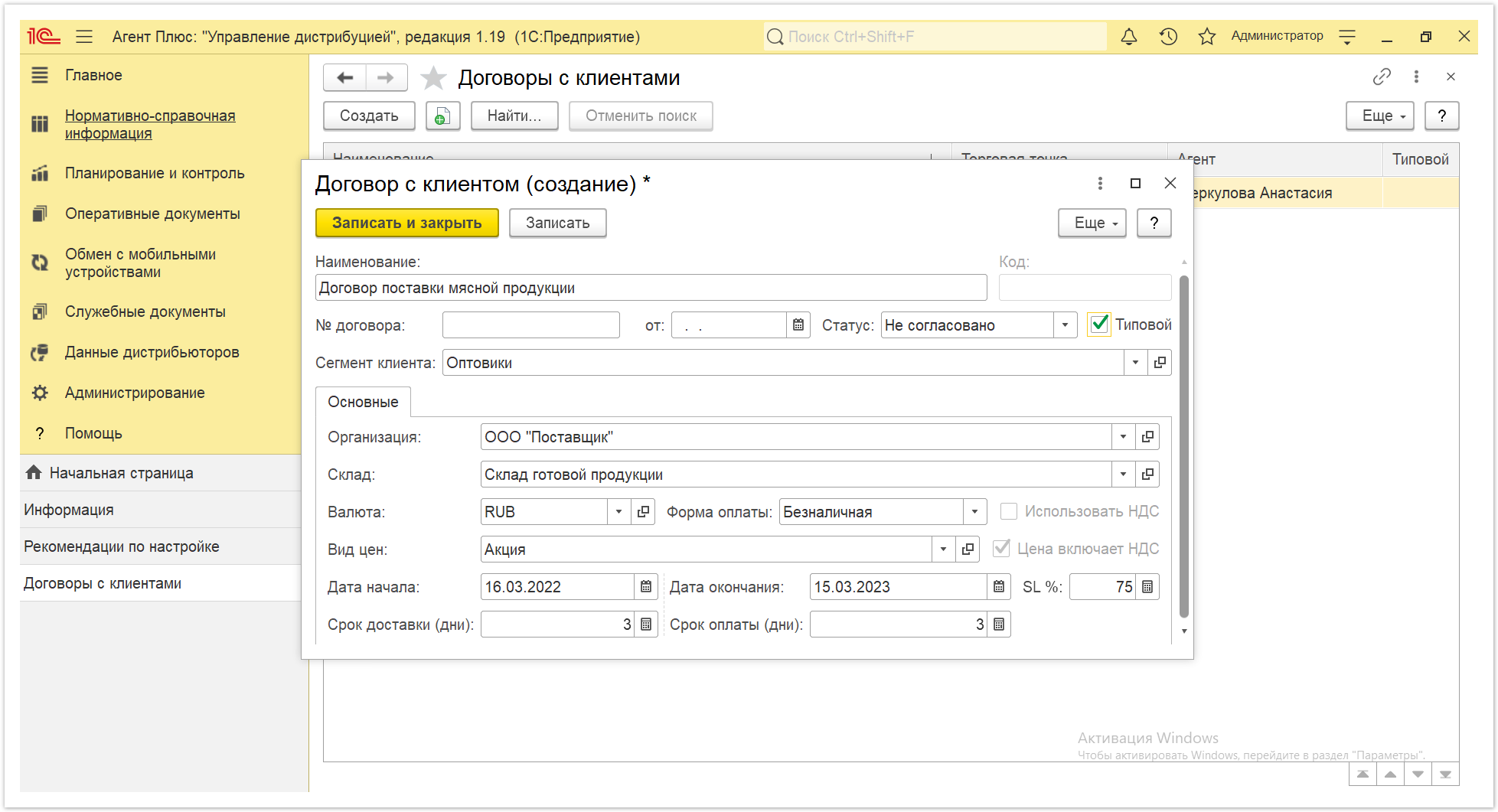Open calculator for Срок доставки field
1498x812 pixels.
[646, 624]
